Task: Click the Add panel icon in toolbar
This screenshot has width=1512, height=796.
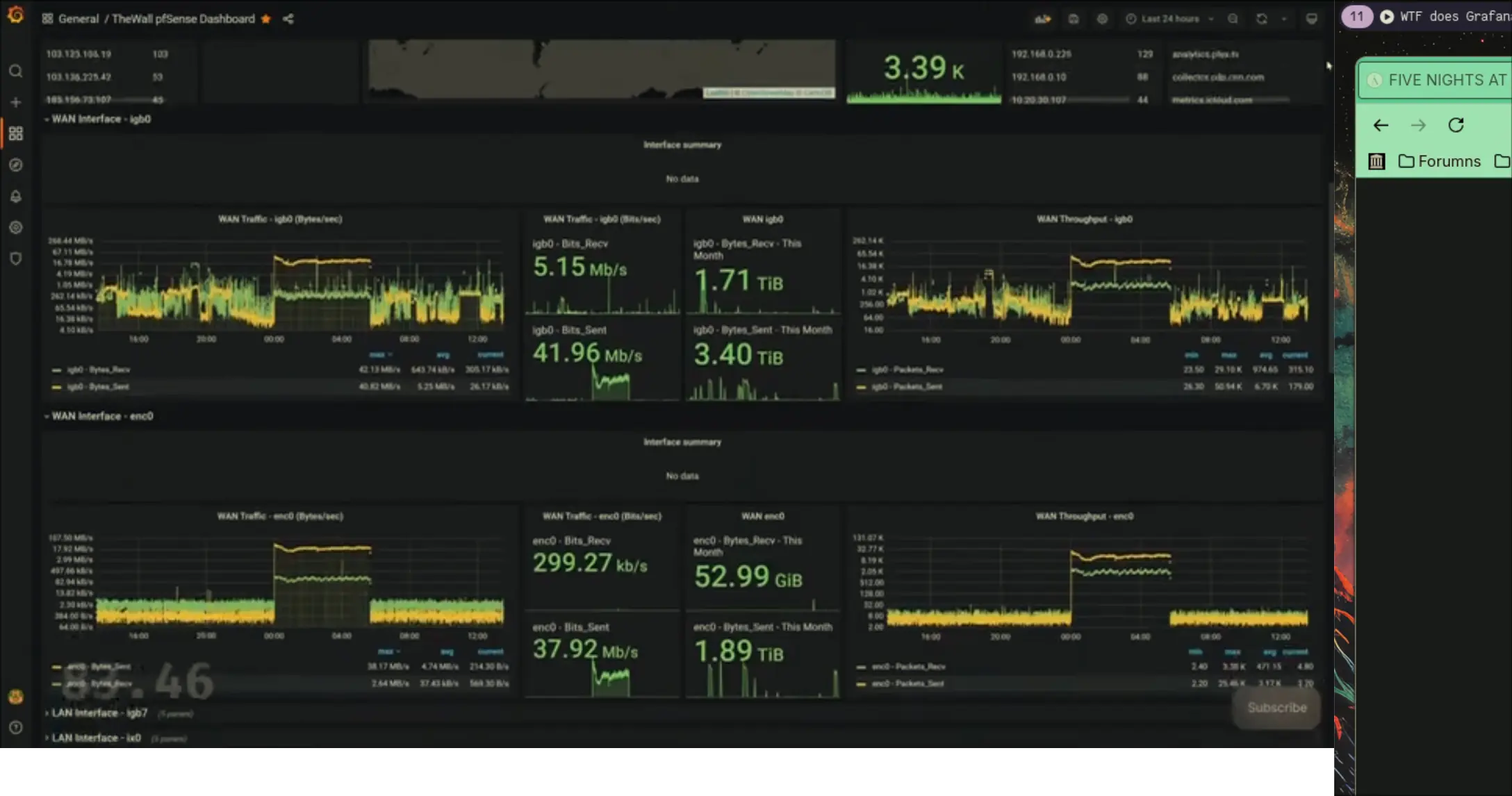Action: coord(1042,19)
